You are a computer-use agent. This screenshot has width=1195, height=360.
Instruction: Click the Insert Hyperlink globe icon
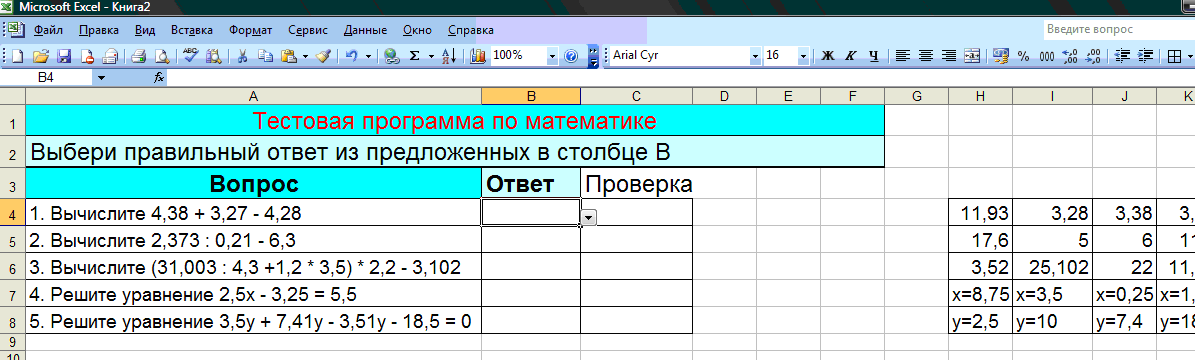click(392, 56)
